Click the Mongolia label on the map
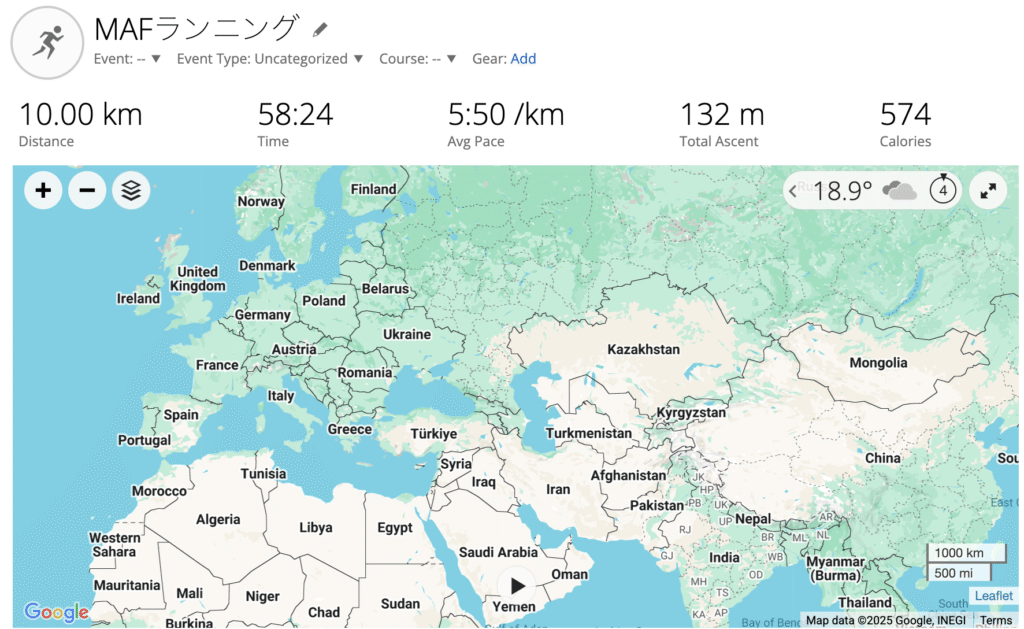Image resolution: width=1024 pixels, height=629 pixels. click(878, 363)
